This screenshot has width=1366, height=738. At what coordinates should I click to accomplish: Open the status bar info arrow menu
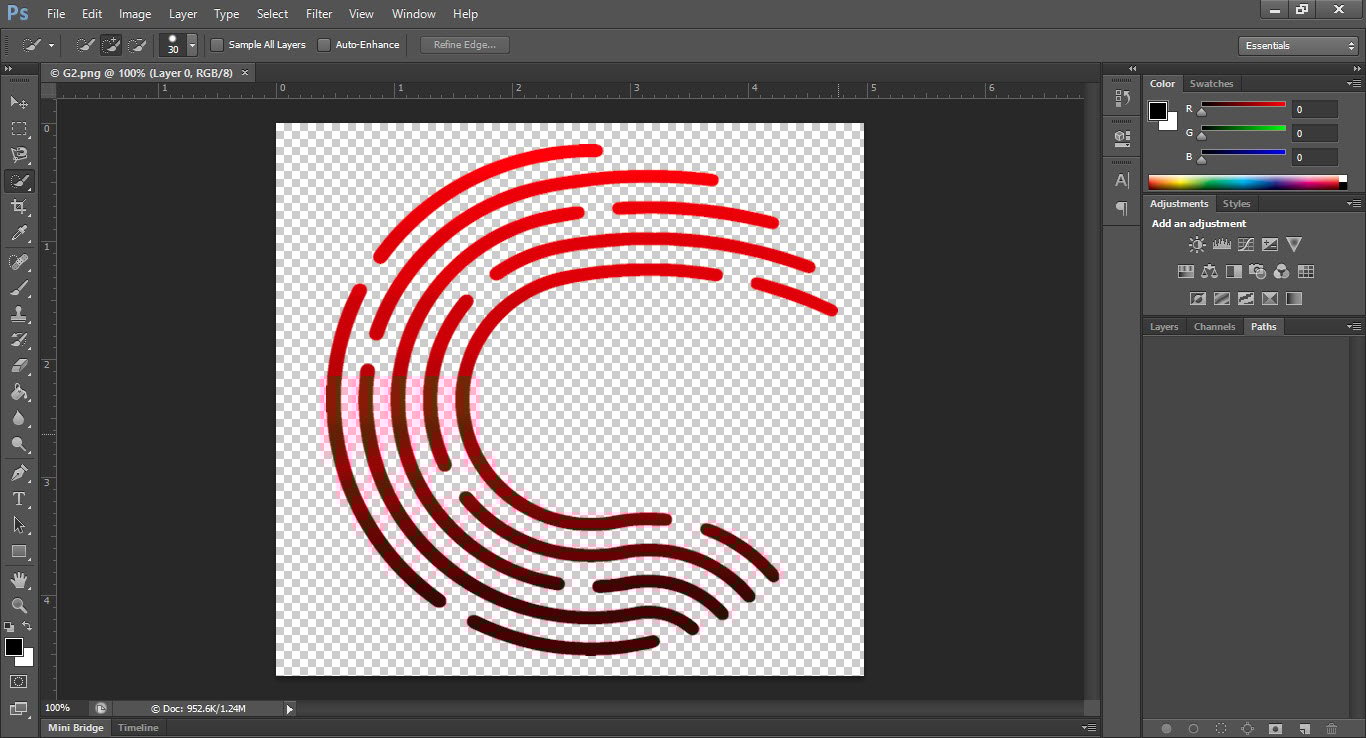click(290, 709)
